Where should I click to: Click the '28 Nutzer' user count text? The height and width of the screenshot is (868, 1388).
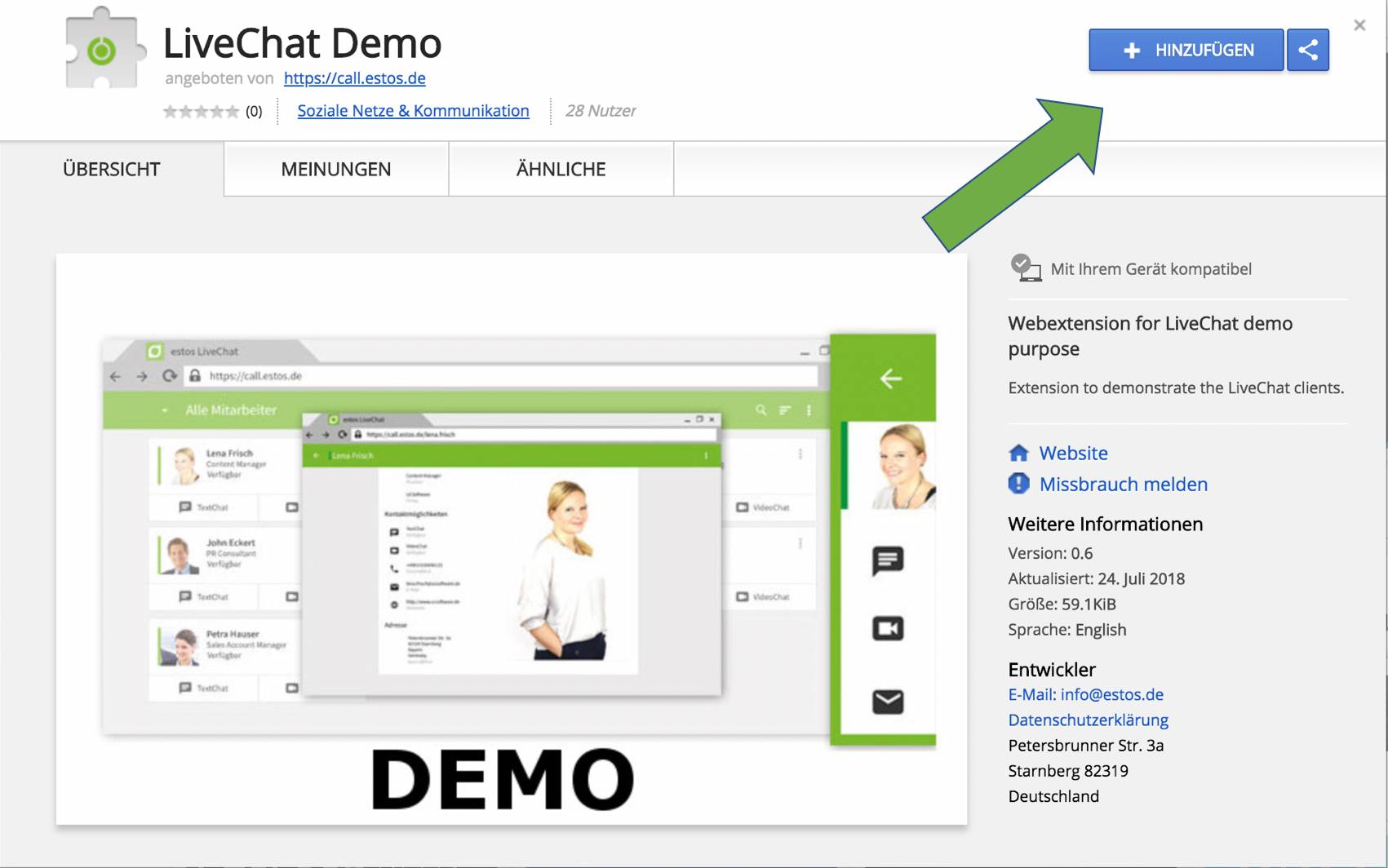click(601, 111)
